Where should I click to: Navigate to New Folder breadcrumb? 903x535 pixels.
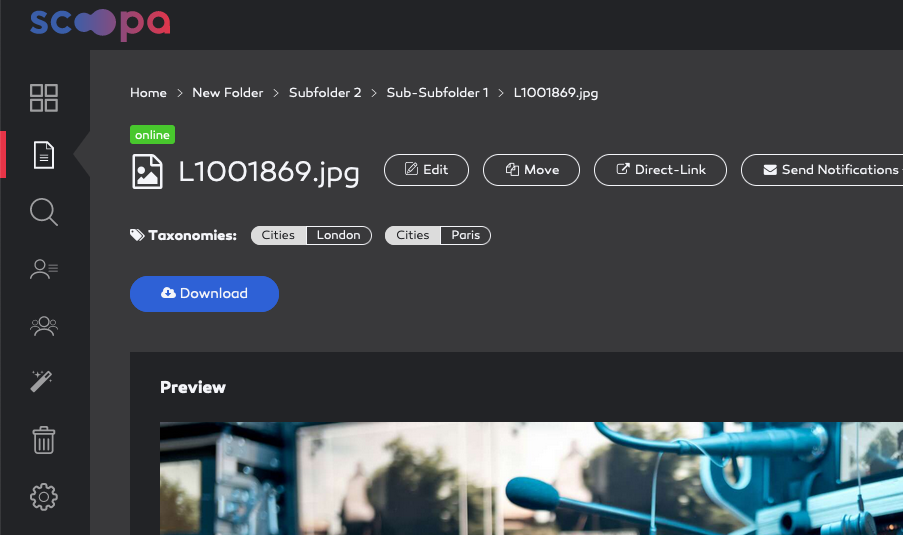pos(227,93)
